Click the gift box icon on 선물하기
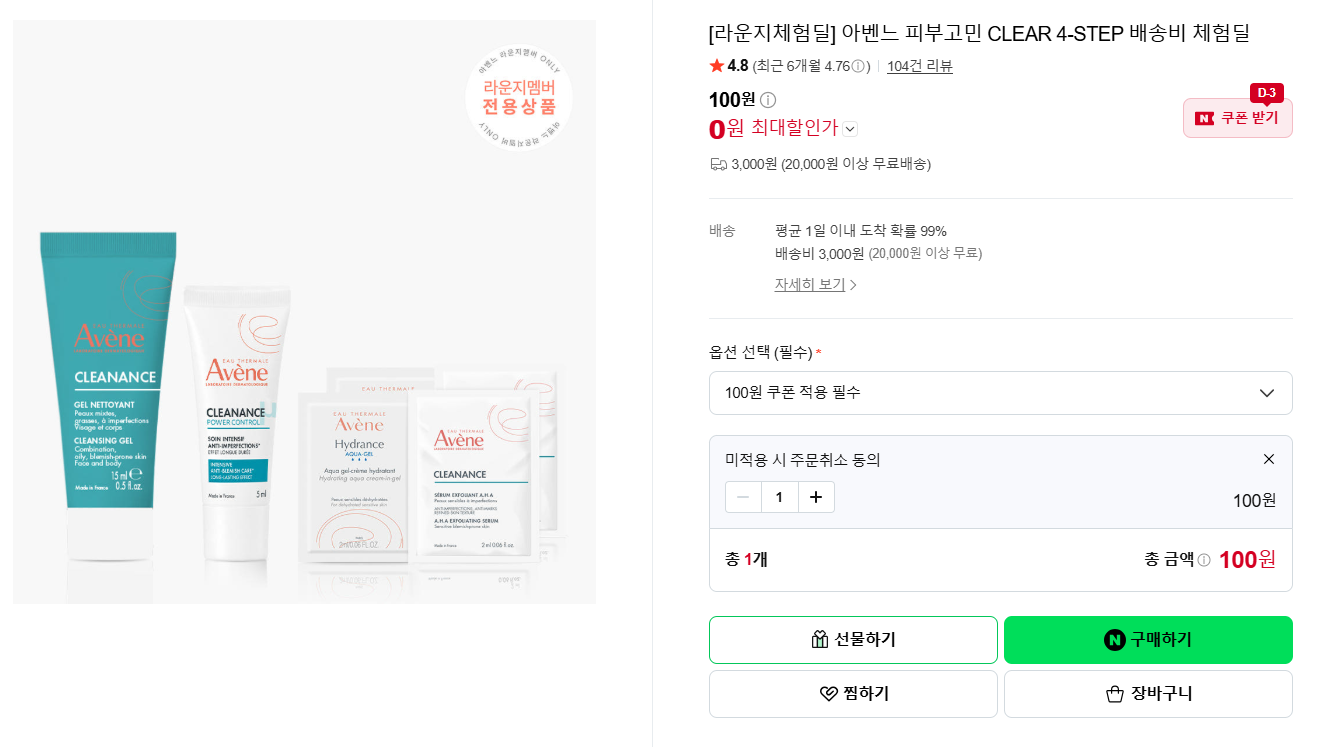The image size is (1337, 747). click(820, 640)
